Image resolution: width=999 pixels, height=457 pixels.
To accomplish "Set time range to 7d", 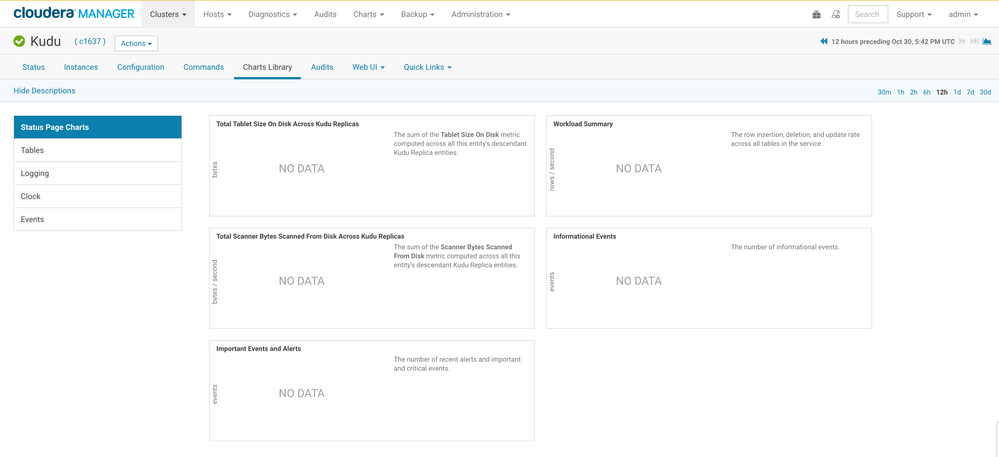I will (x=970, y=92).
